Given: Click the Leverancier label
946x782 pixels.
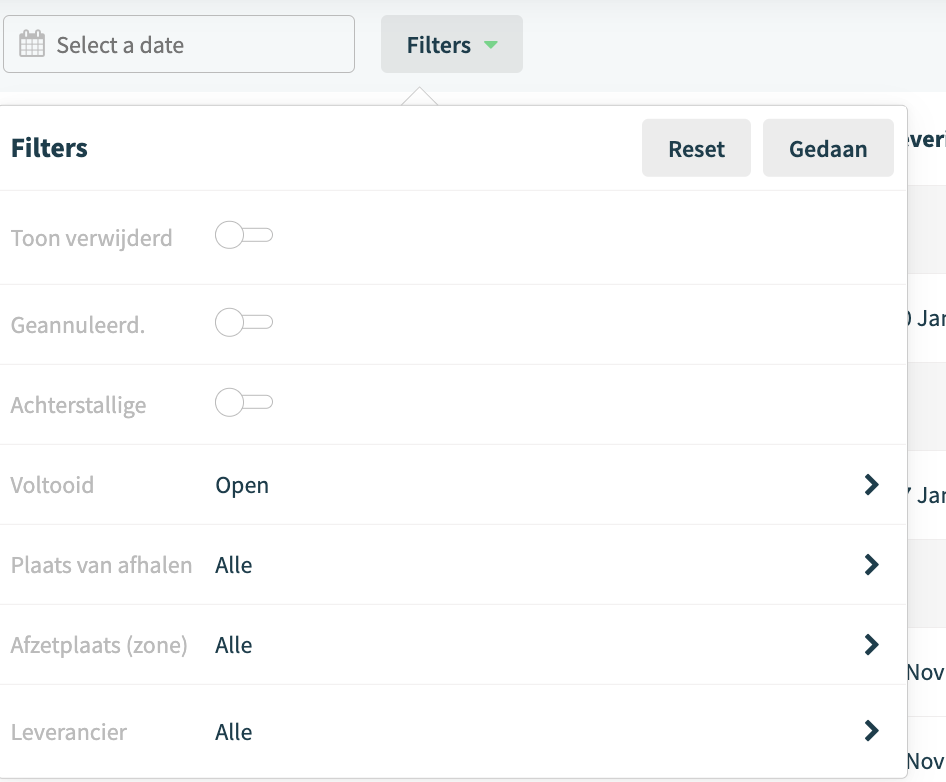Looking at the screenshot, I should 69,732.
